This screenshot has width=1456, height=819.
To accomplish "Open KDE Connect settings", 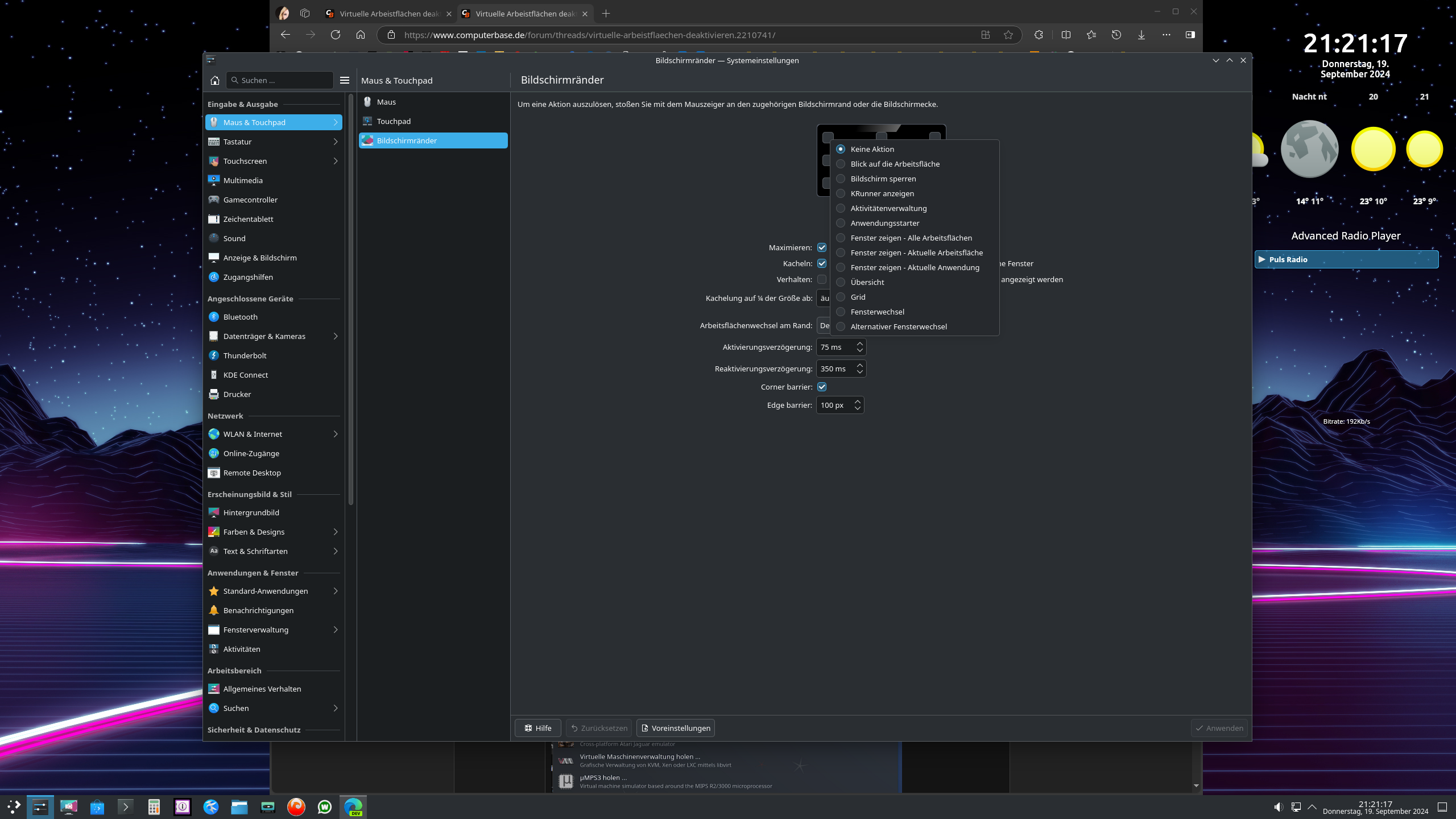I will pos(245,375).
